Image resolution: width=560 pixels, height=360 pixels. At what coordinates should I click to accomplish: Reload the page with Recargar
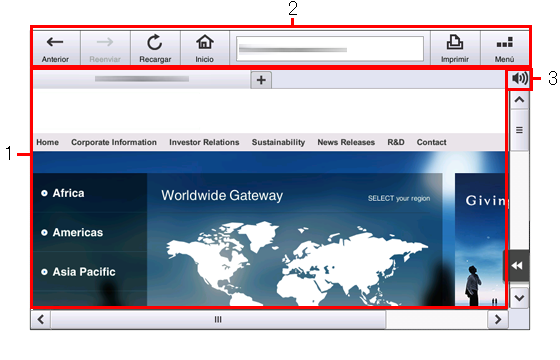pos(155,48)
